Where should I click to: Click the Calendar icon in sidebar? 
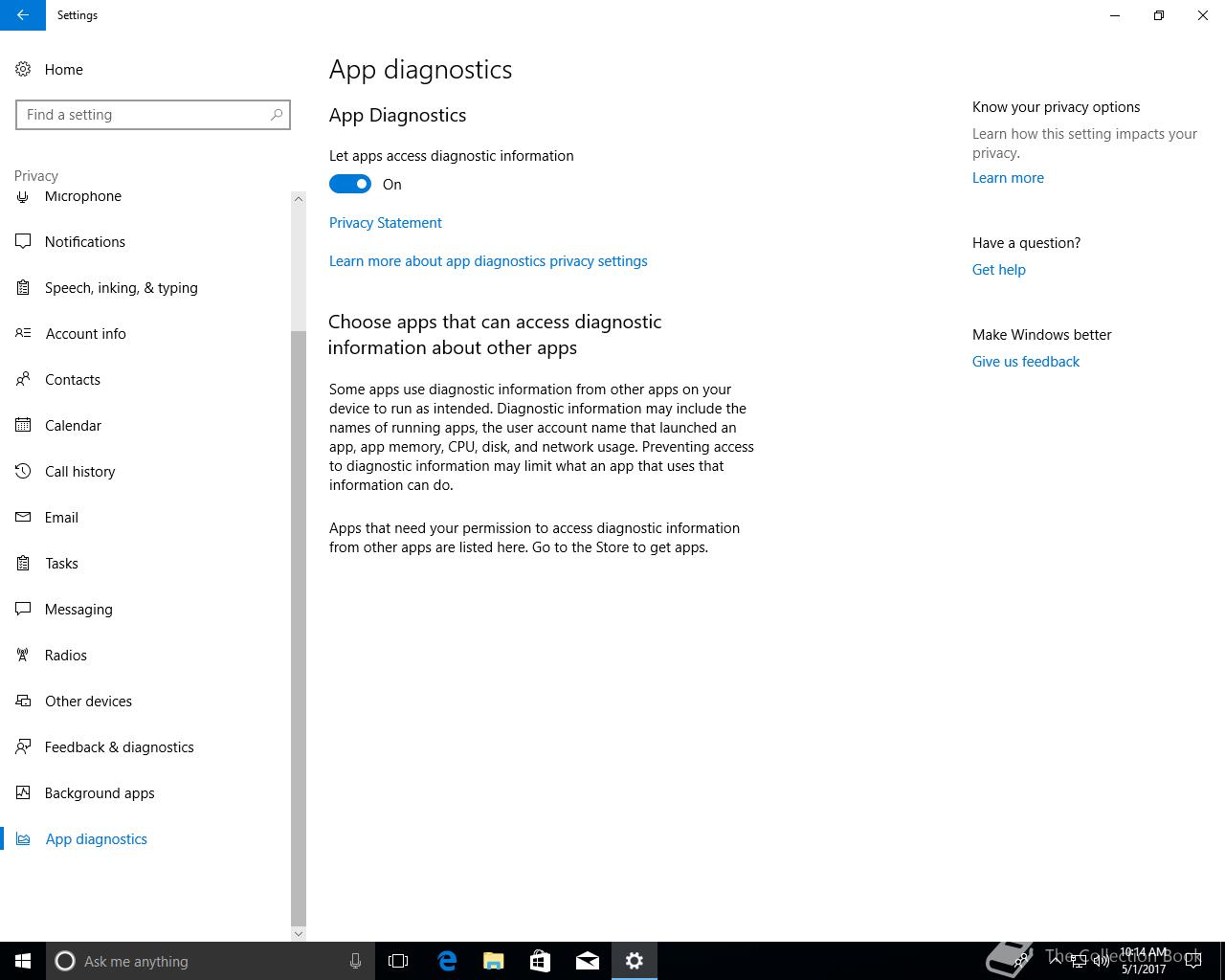(23, 425)
